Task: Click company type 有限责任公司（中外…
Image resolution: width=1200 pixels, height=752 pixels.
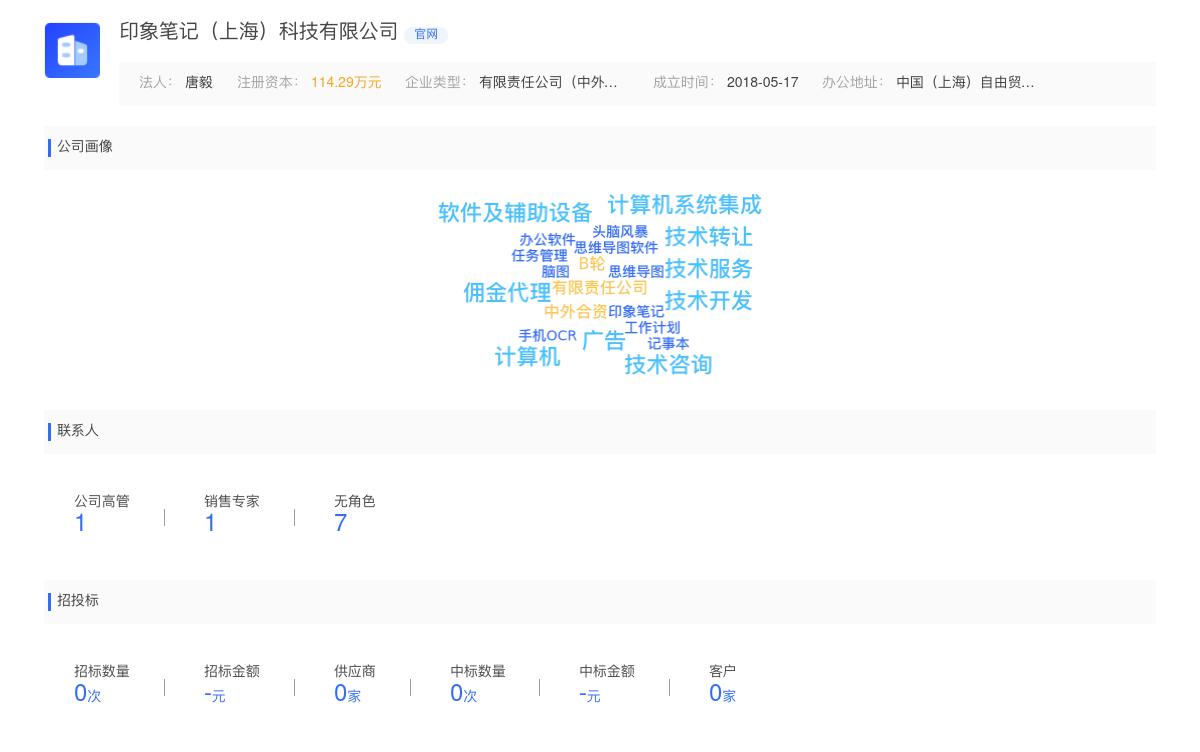Action: [548, 82]
